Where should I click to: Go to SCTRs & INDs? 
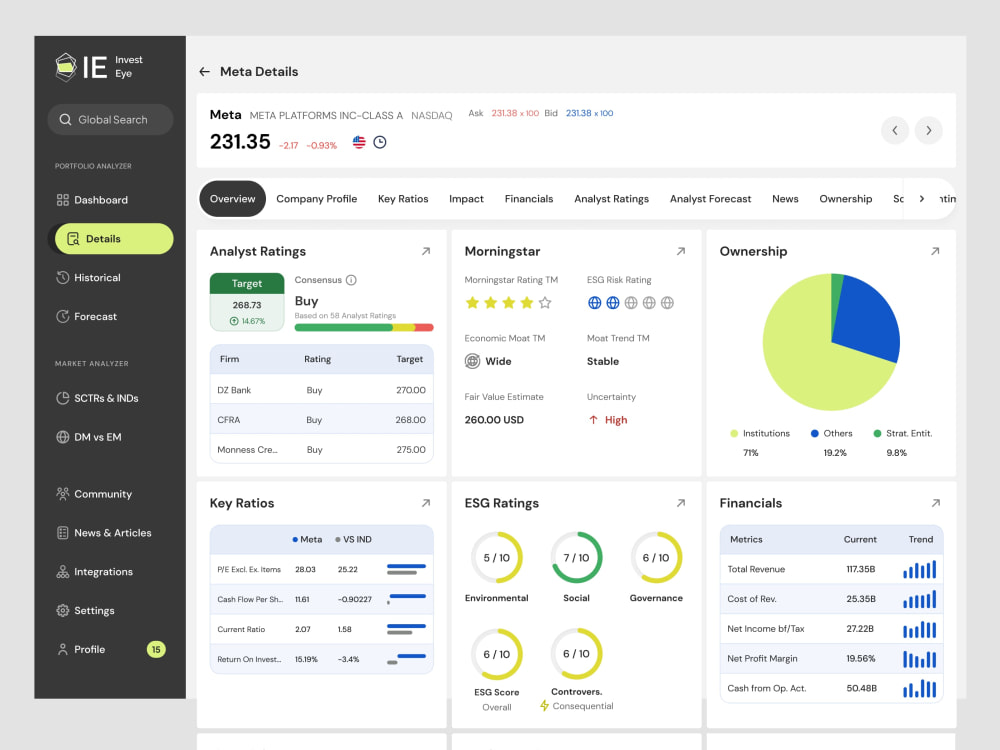coord(98,398)
